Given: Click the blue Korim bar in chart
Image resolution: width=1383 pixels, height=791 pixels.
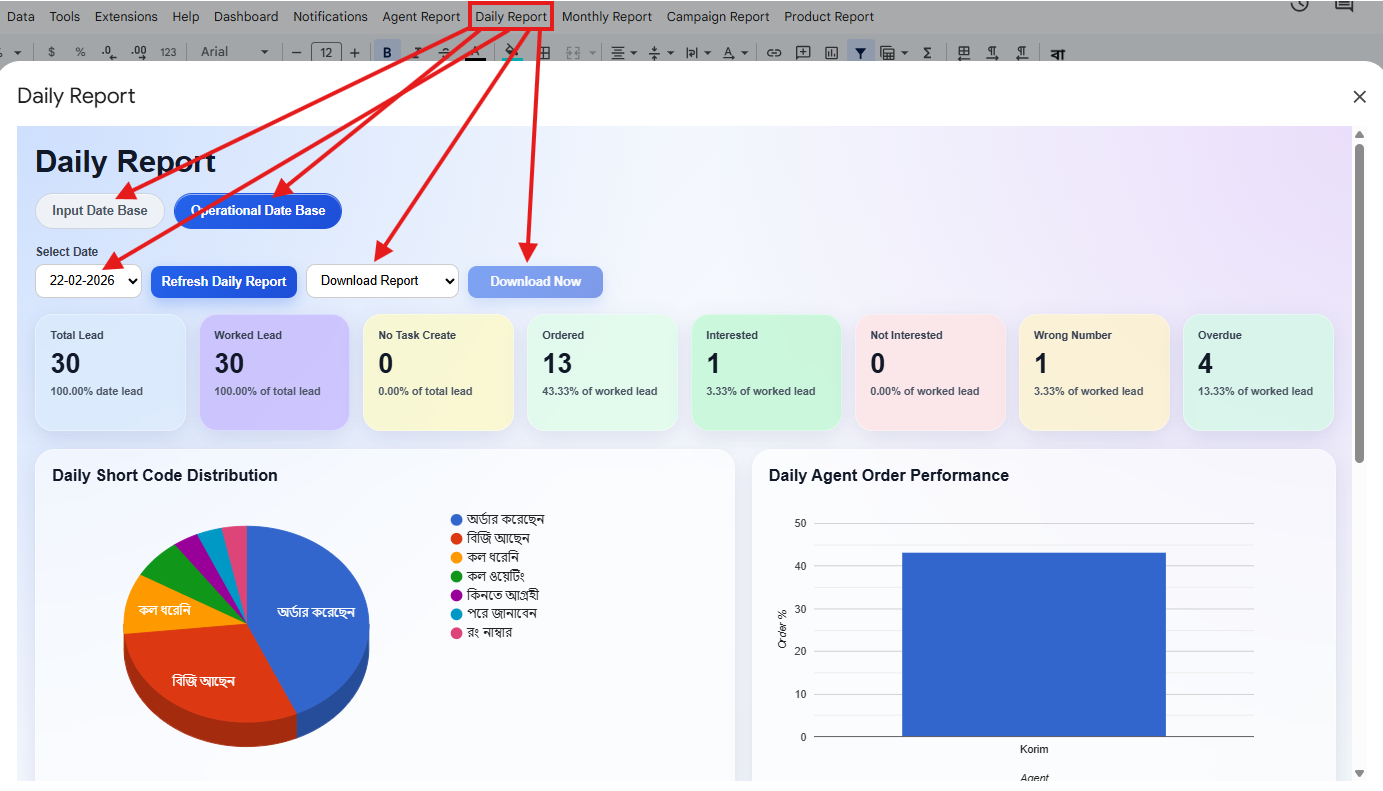Looking at the screenshot, I should click(x=1034, y=645).
